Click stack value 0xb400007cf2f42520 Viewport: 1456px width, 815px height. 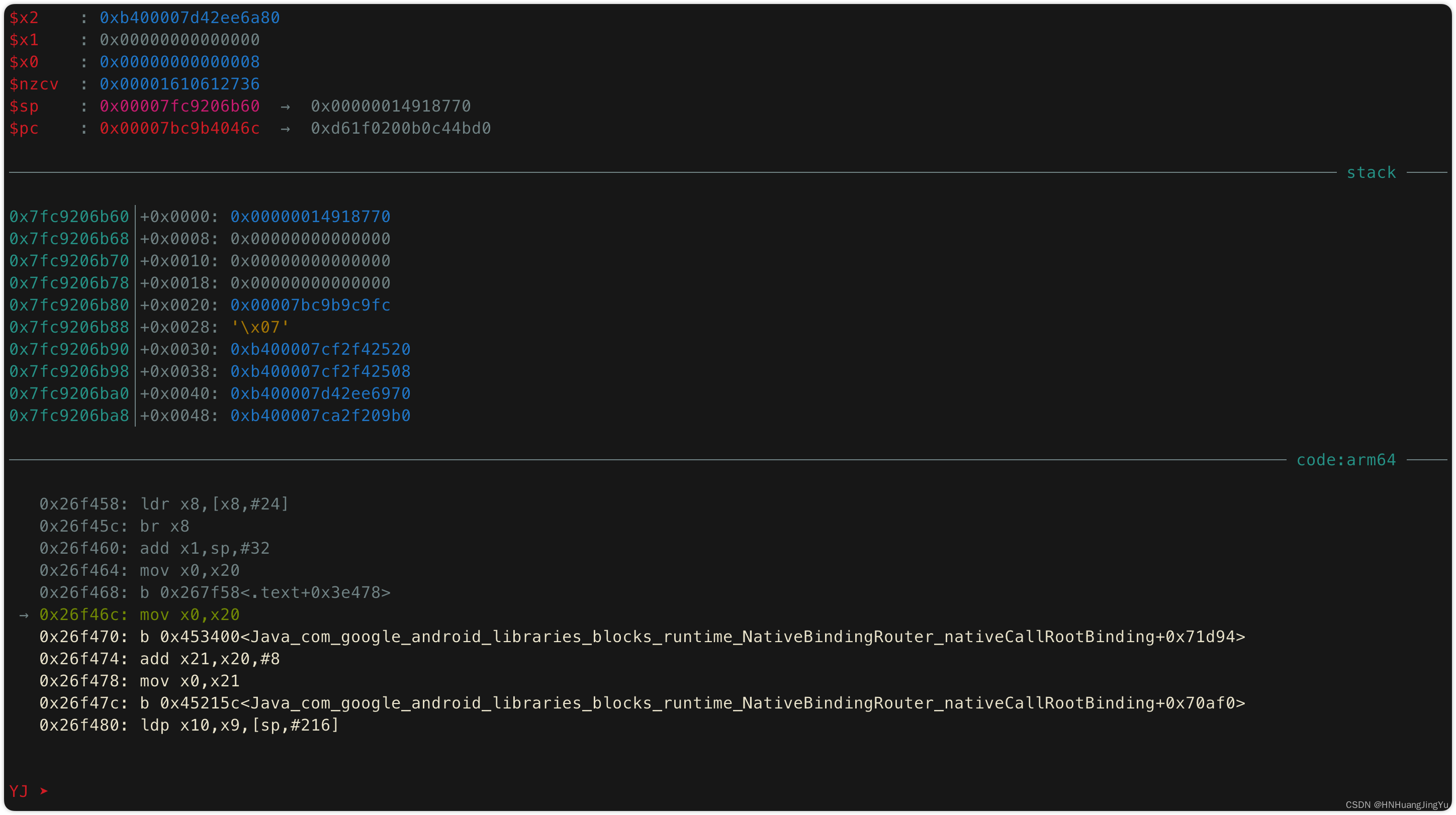click(x=320, y=349)
